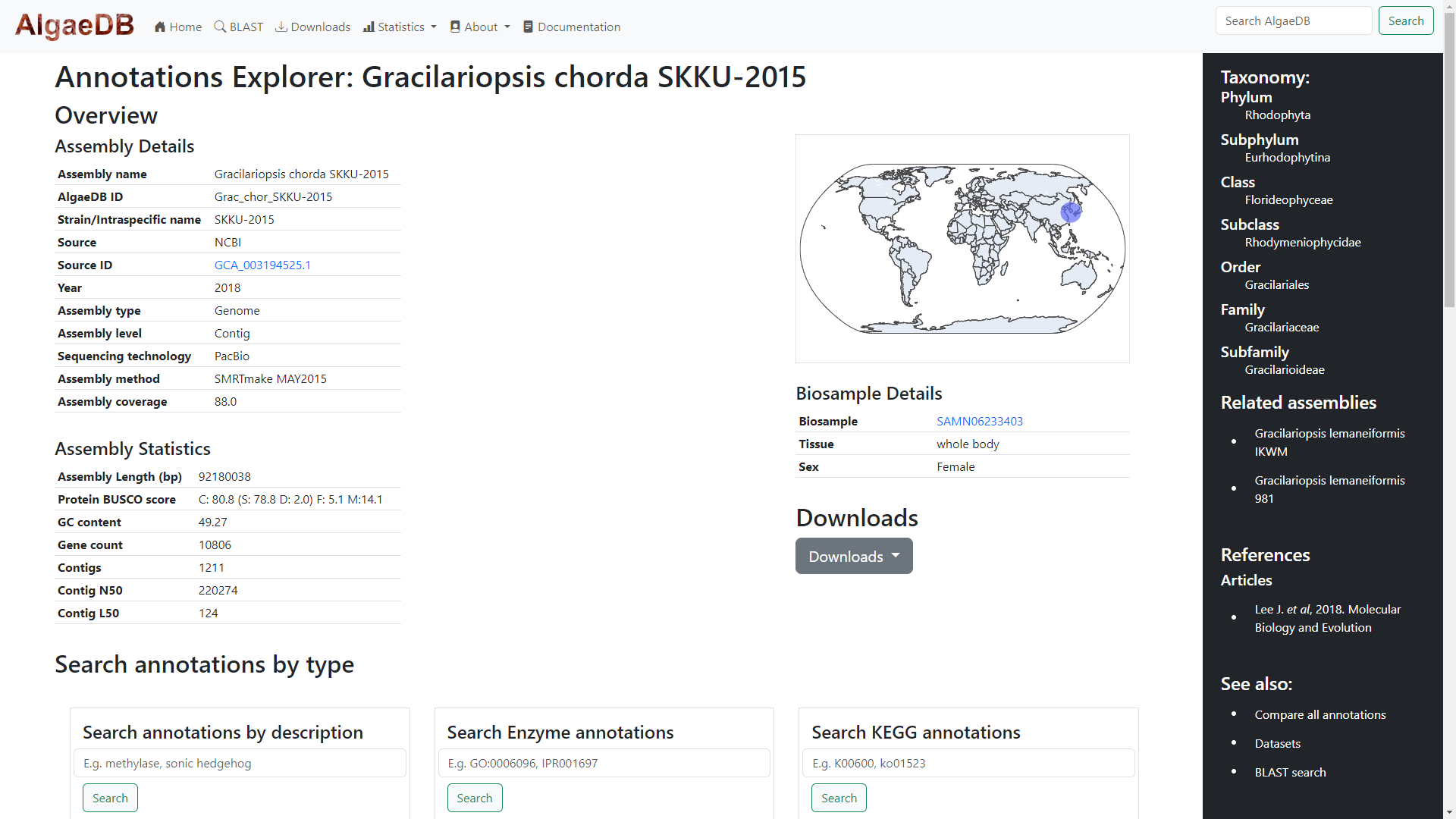Select sex value Female
1456x819 pixels.
coord(955,466)
